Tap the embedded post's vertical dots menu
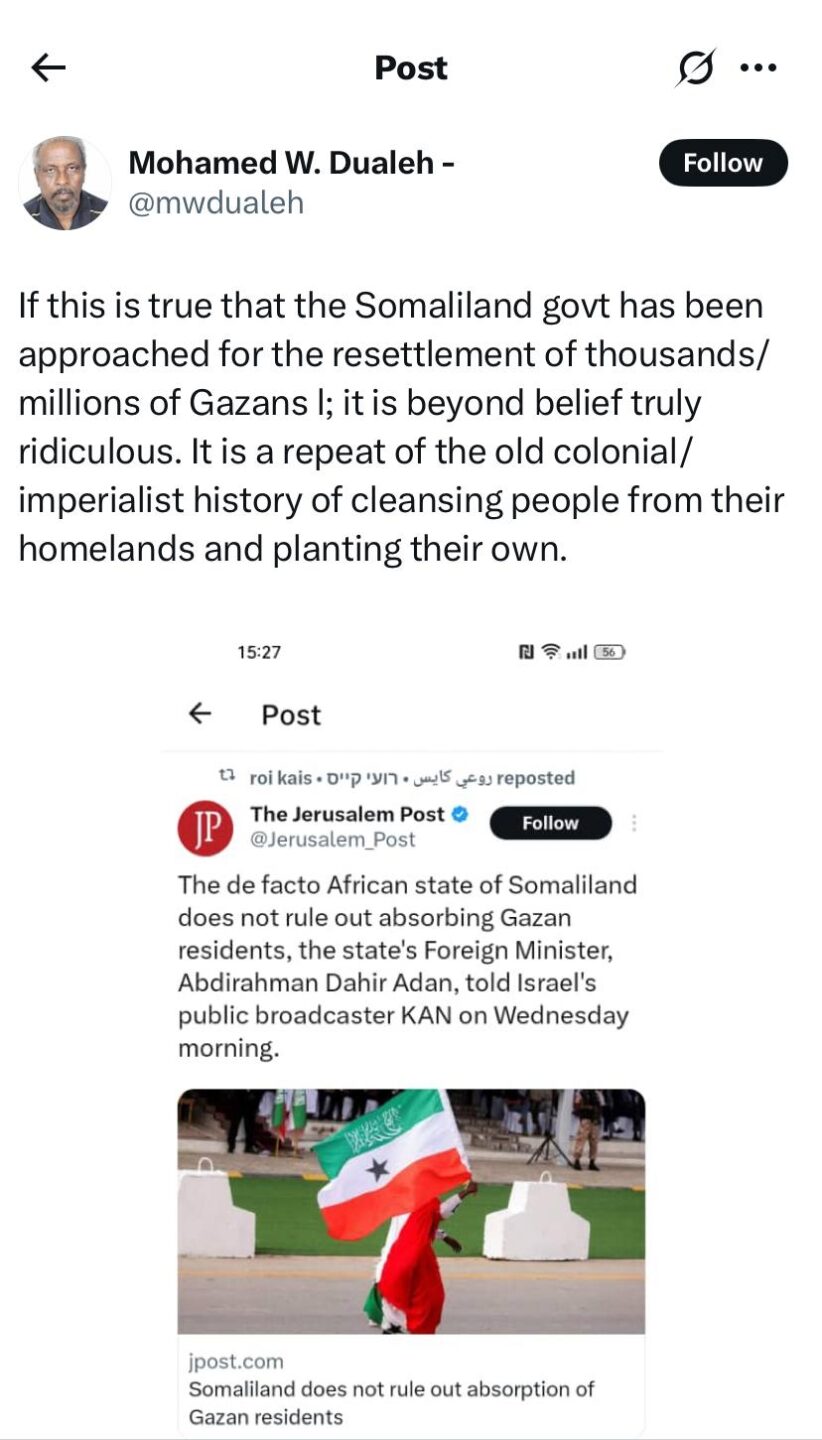This screenshot has height=1440, width=822. pyautogui.click(x=634, y=823)
